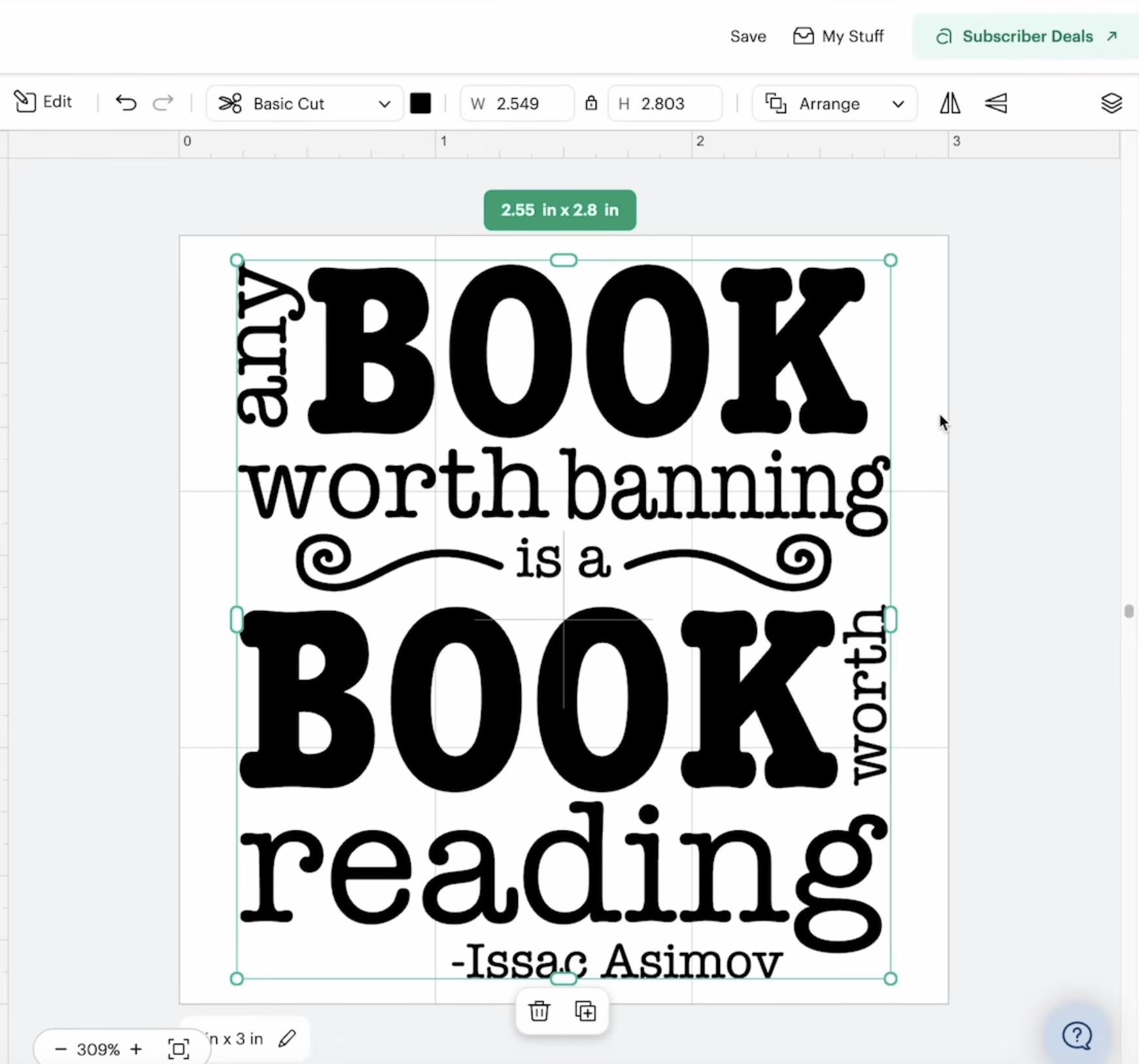Open My Stuff
Image resolution: width=1139 pixels, height=1064 pixels.
(838, 37)
